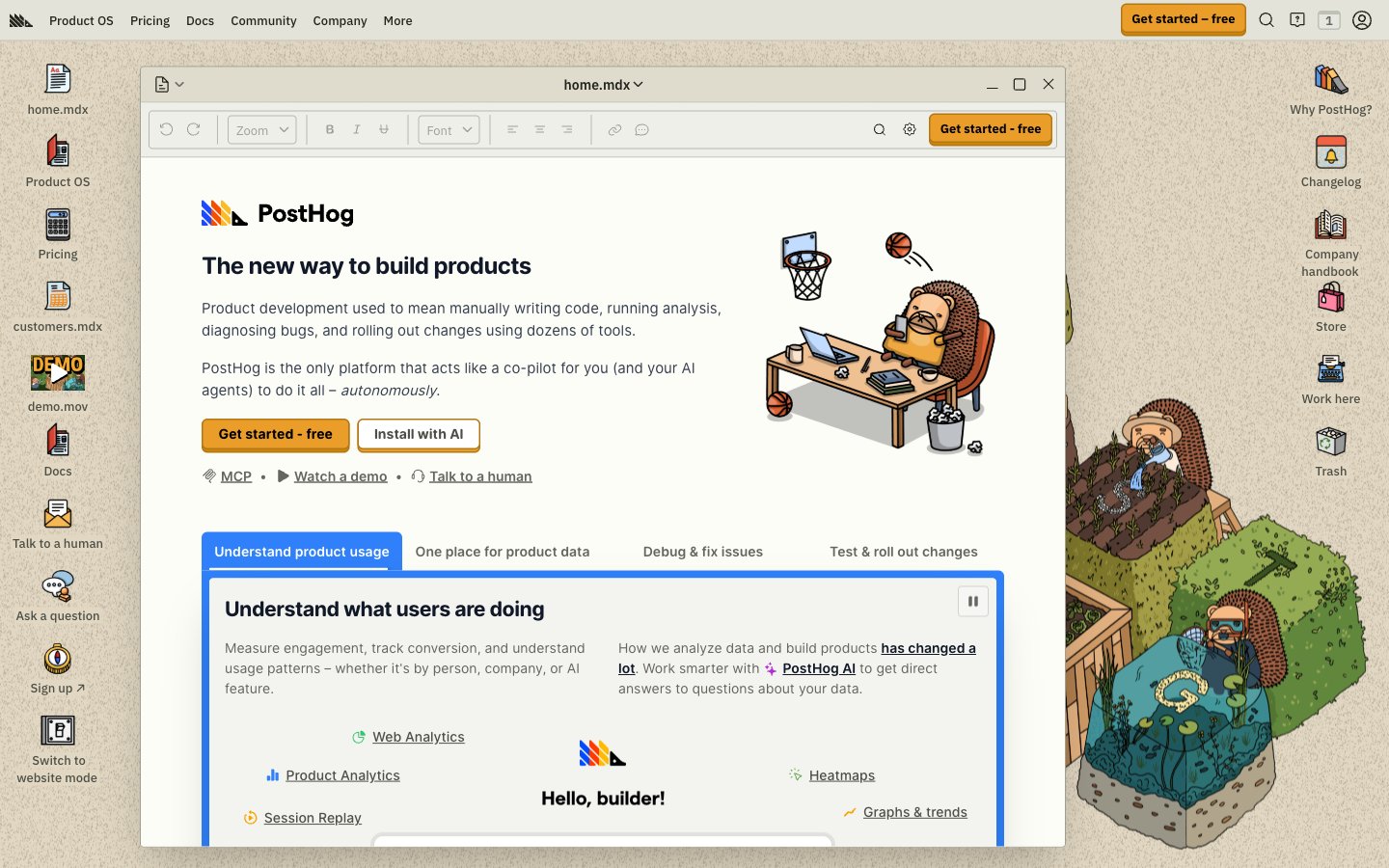Switch to Test & roll out changes tab

[904, 552]
